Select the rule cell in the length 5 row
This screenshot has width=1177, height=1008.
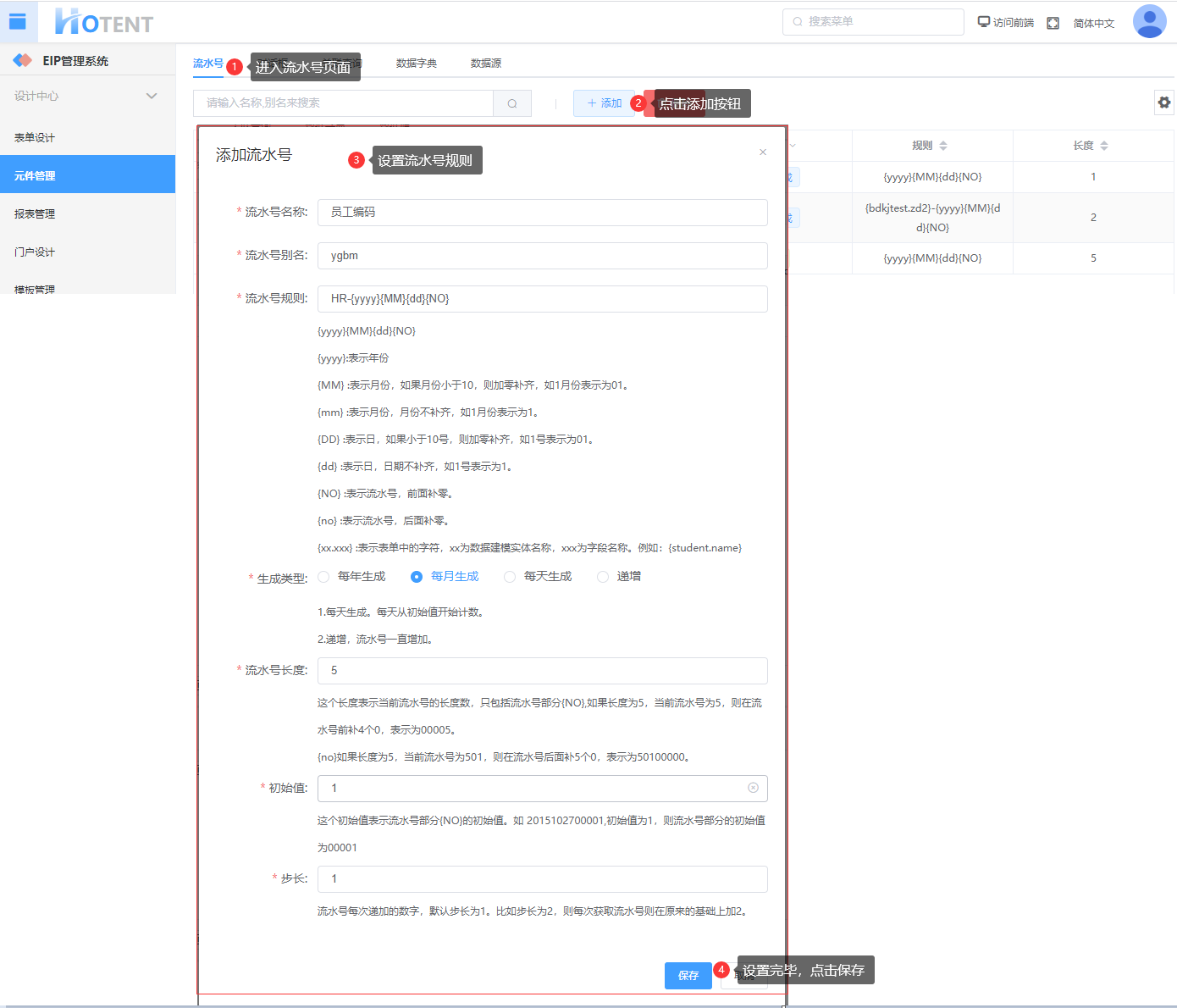coord(932,258)
